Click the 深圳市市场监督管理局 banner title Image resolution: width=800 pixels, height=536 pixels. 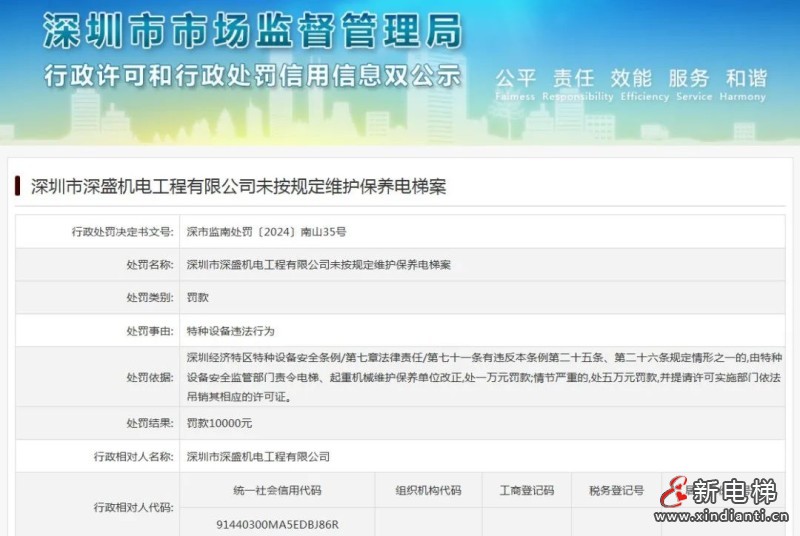tap(253, 31)
